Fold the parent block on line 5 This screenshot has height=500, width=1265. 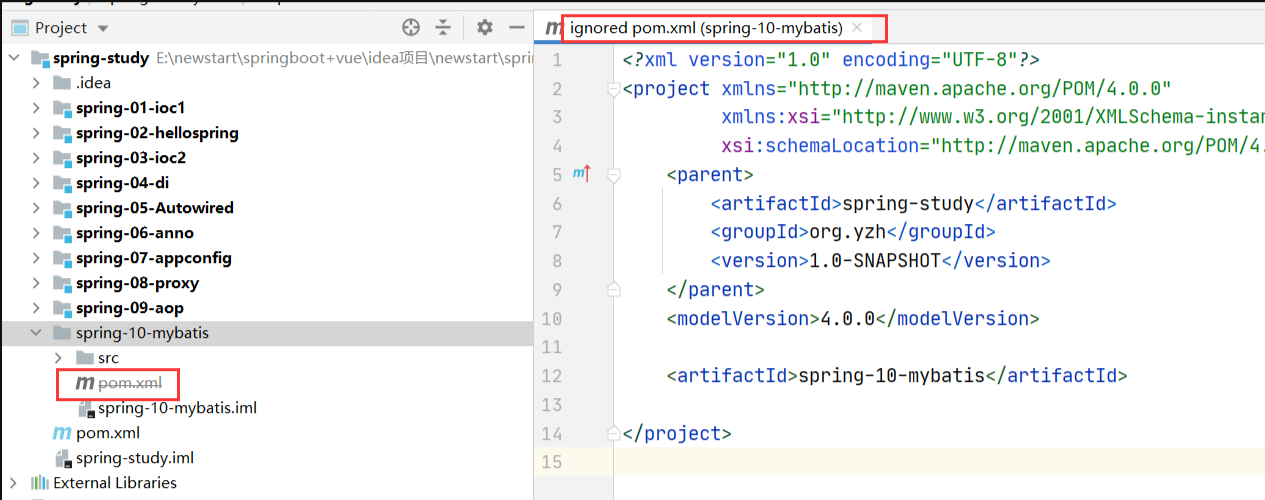pos(613,175)
